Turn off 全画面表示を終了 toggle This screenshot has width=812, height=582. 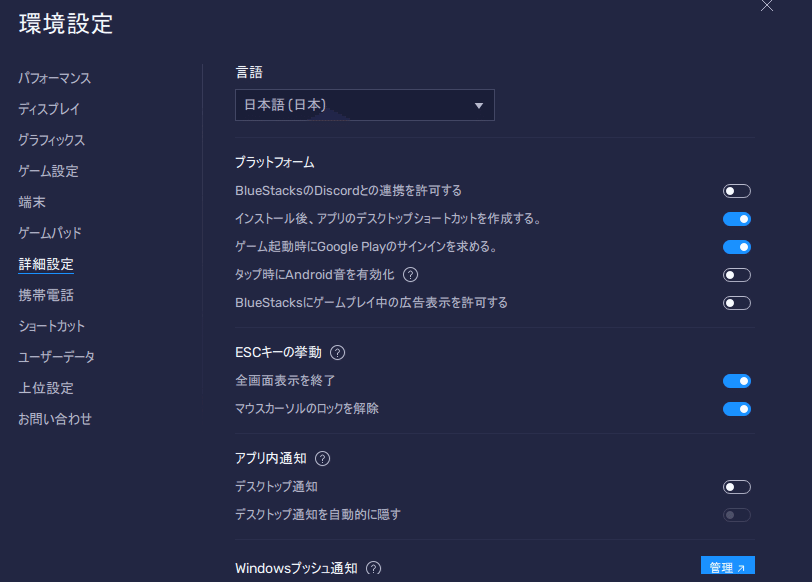tap(736, 381)
